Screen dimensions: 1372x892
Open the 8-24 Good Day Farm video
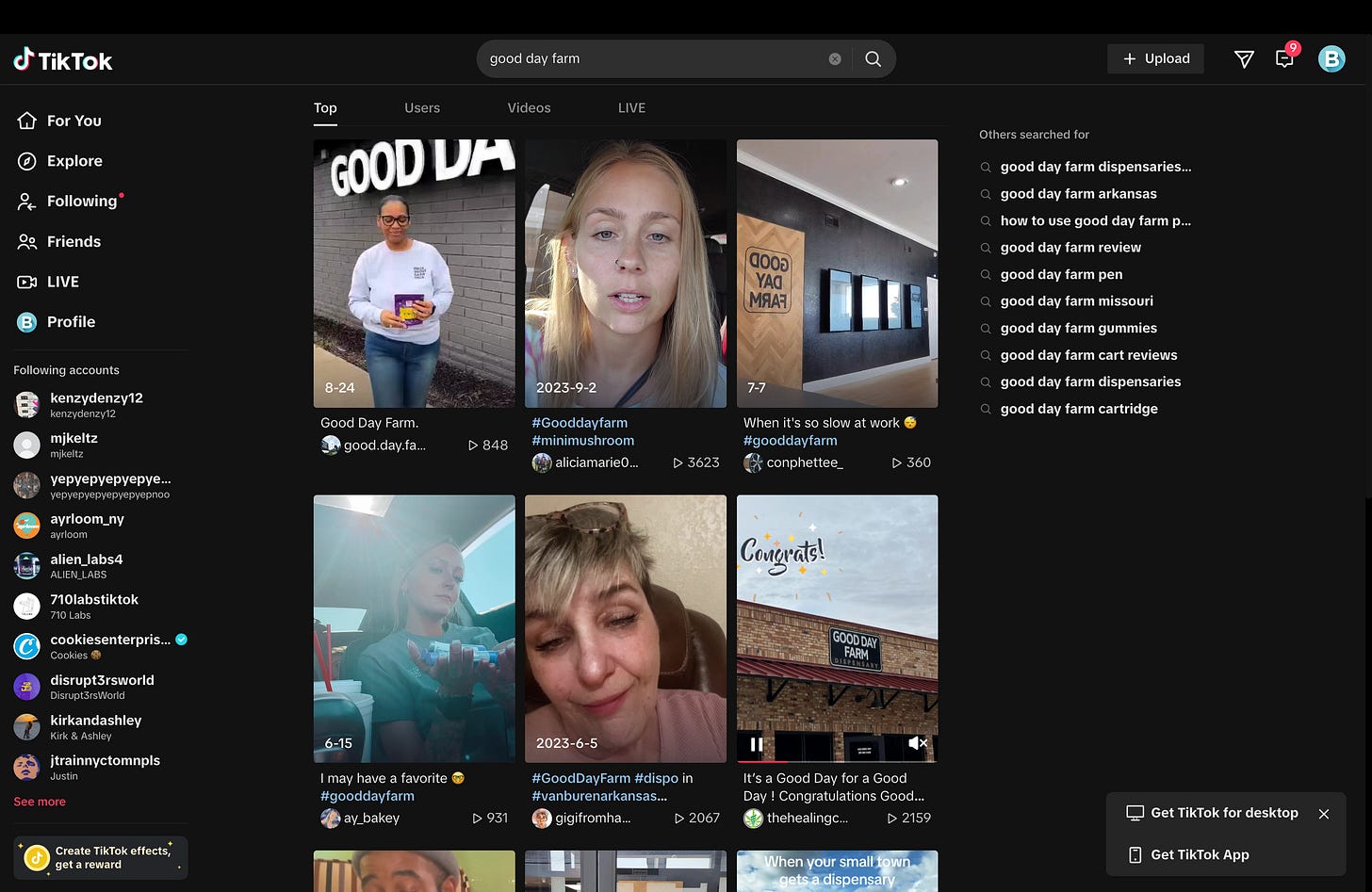(415, 273)
